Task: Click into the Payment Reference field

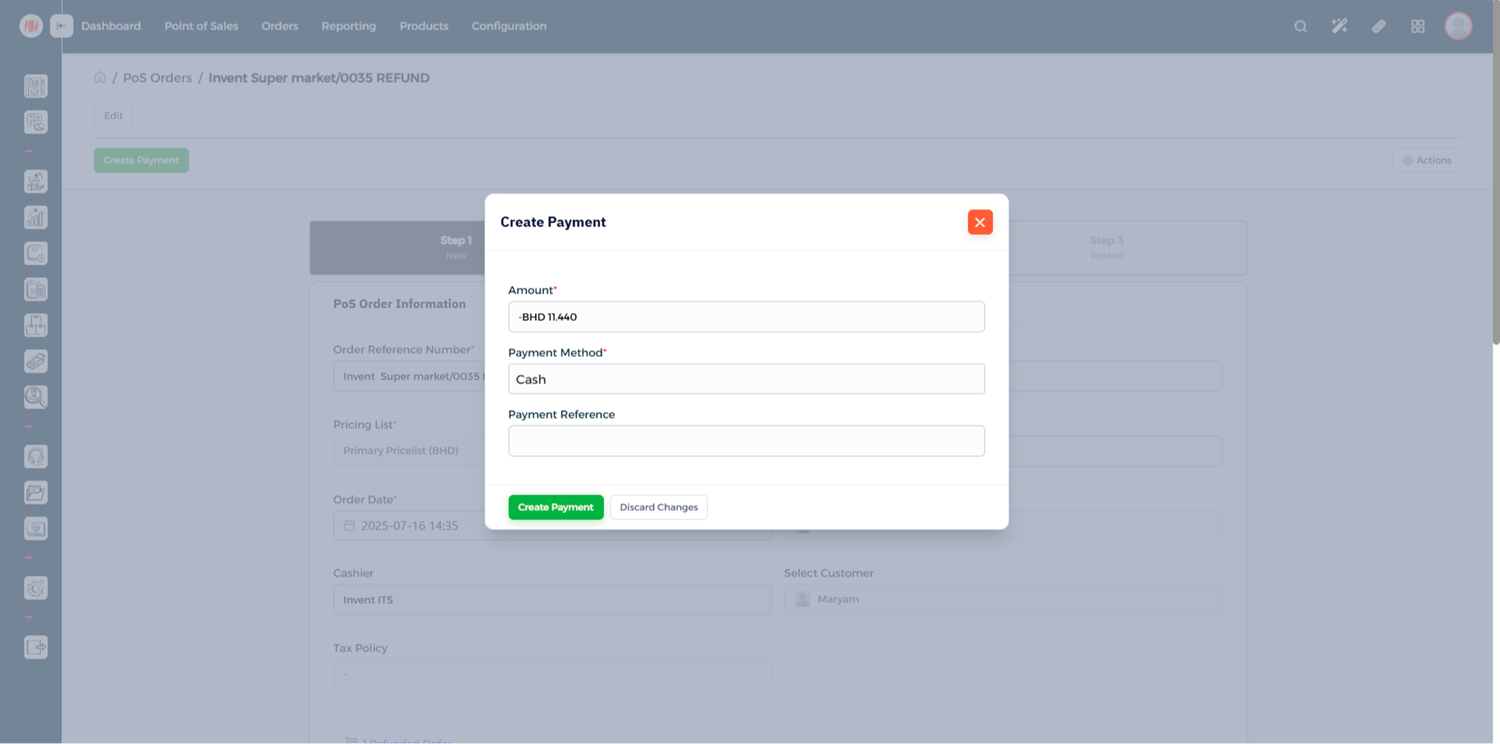Action: coord(746,441)
